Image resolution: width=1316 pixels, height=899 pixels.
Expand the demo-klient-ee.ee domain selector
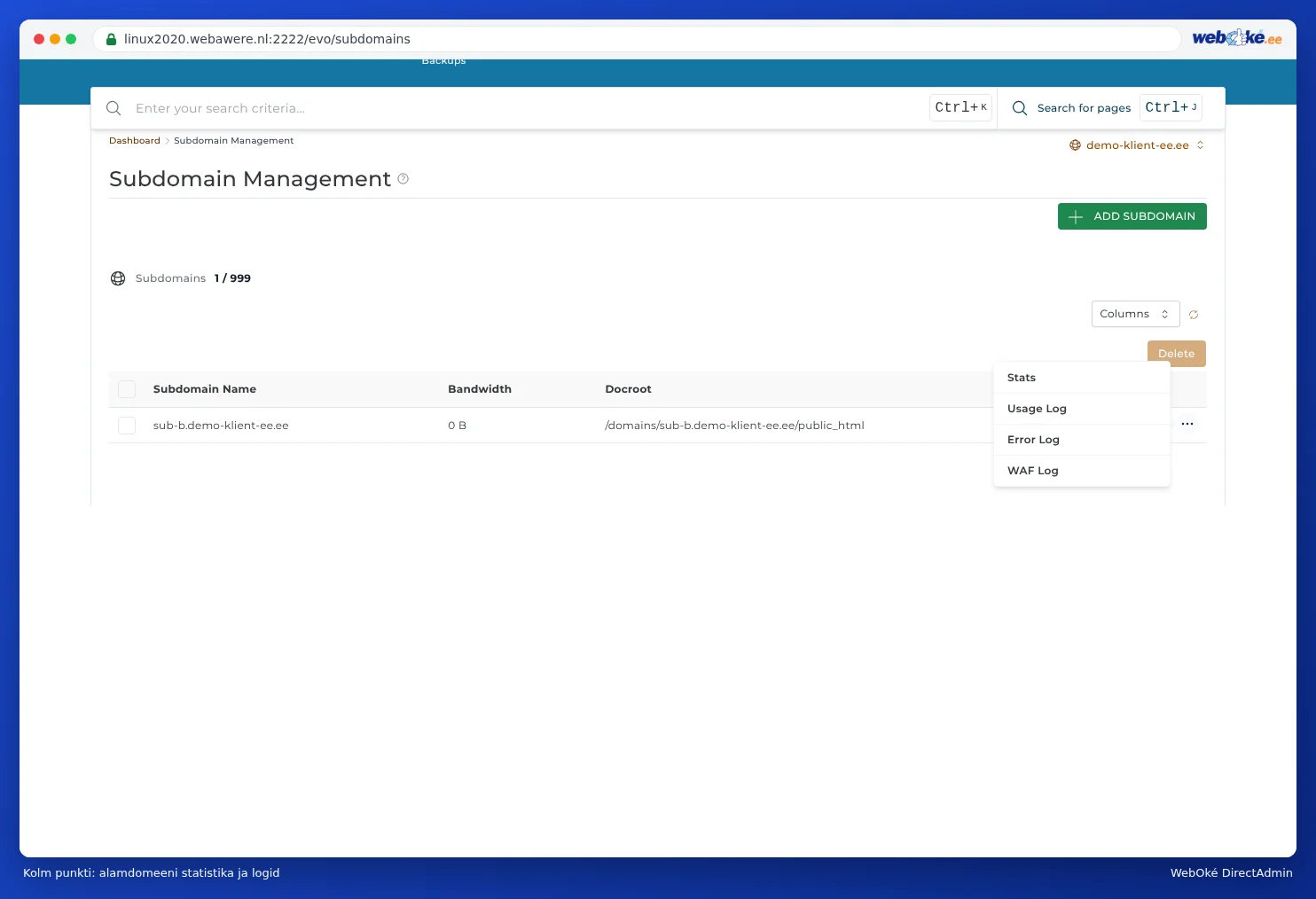(1137, 145)
